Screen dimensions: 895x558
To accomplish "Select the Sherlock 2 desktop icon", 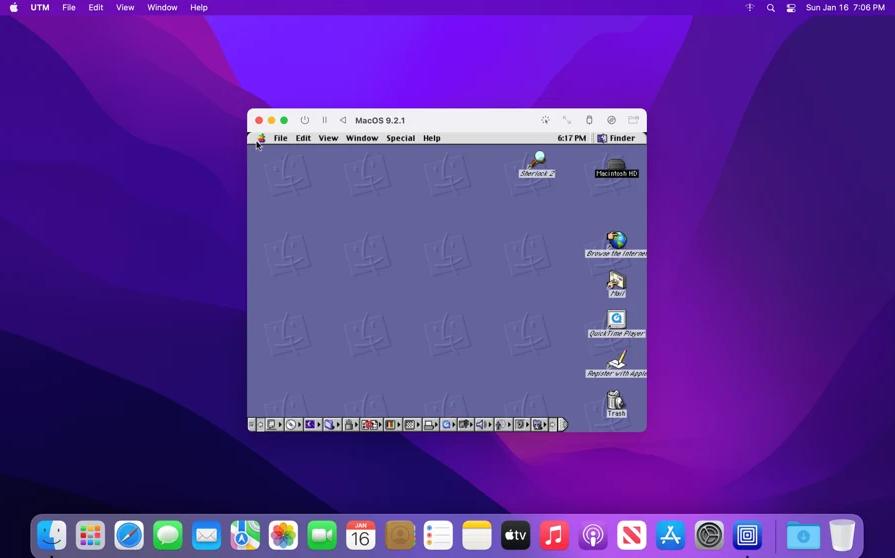I will pyautogui.click(x=537, y=164).
